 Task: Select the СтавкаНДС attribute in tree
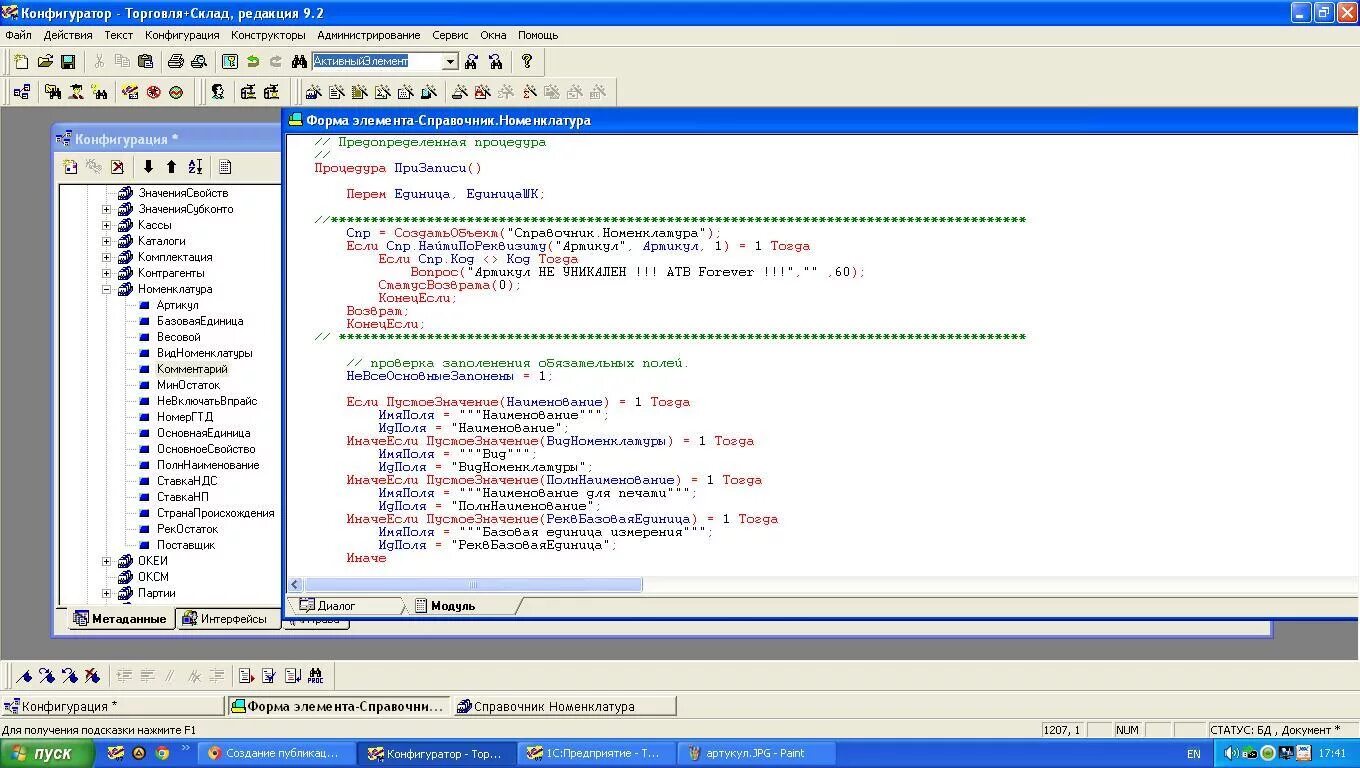(187, 481)
